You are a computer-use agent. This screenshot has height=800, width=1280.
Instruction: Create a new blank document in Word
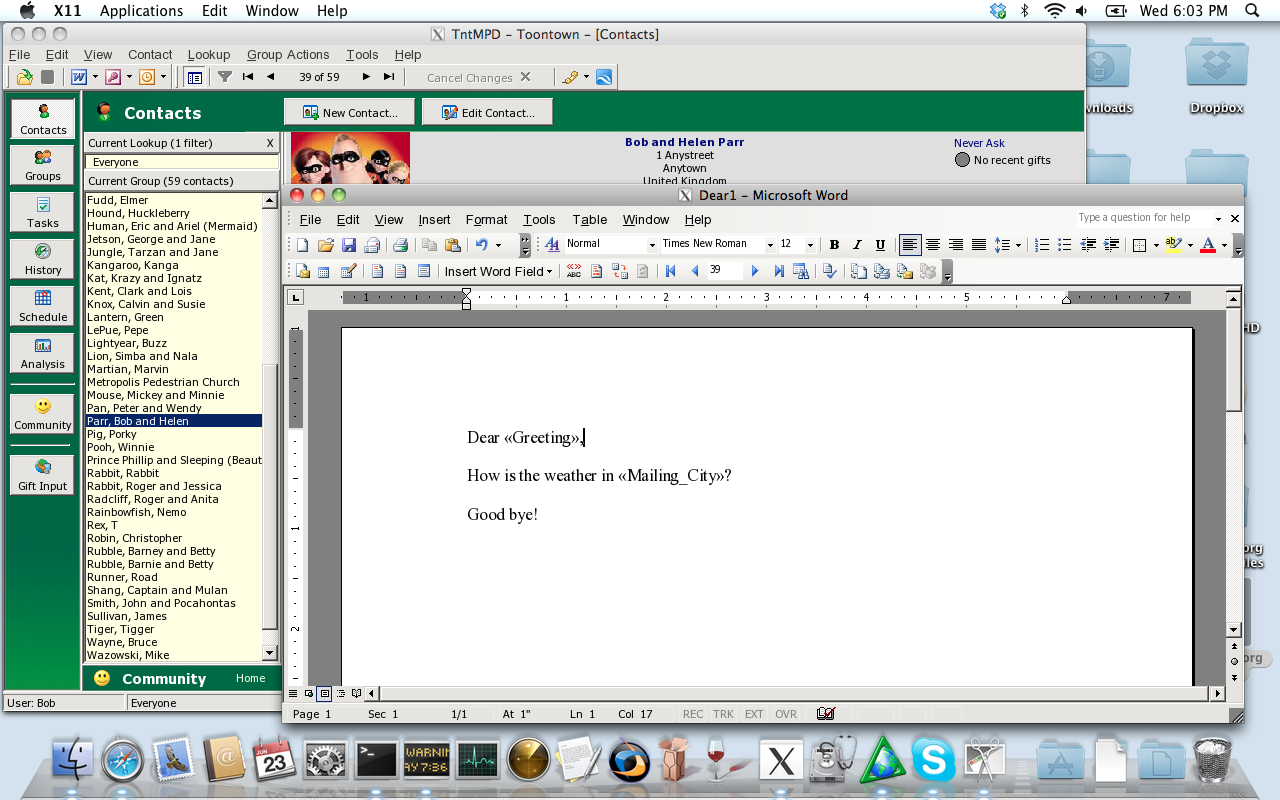(x=302, y=245)
